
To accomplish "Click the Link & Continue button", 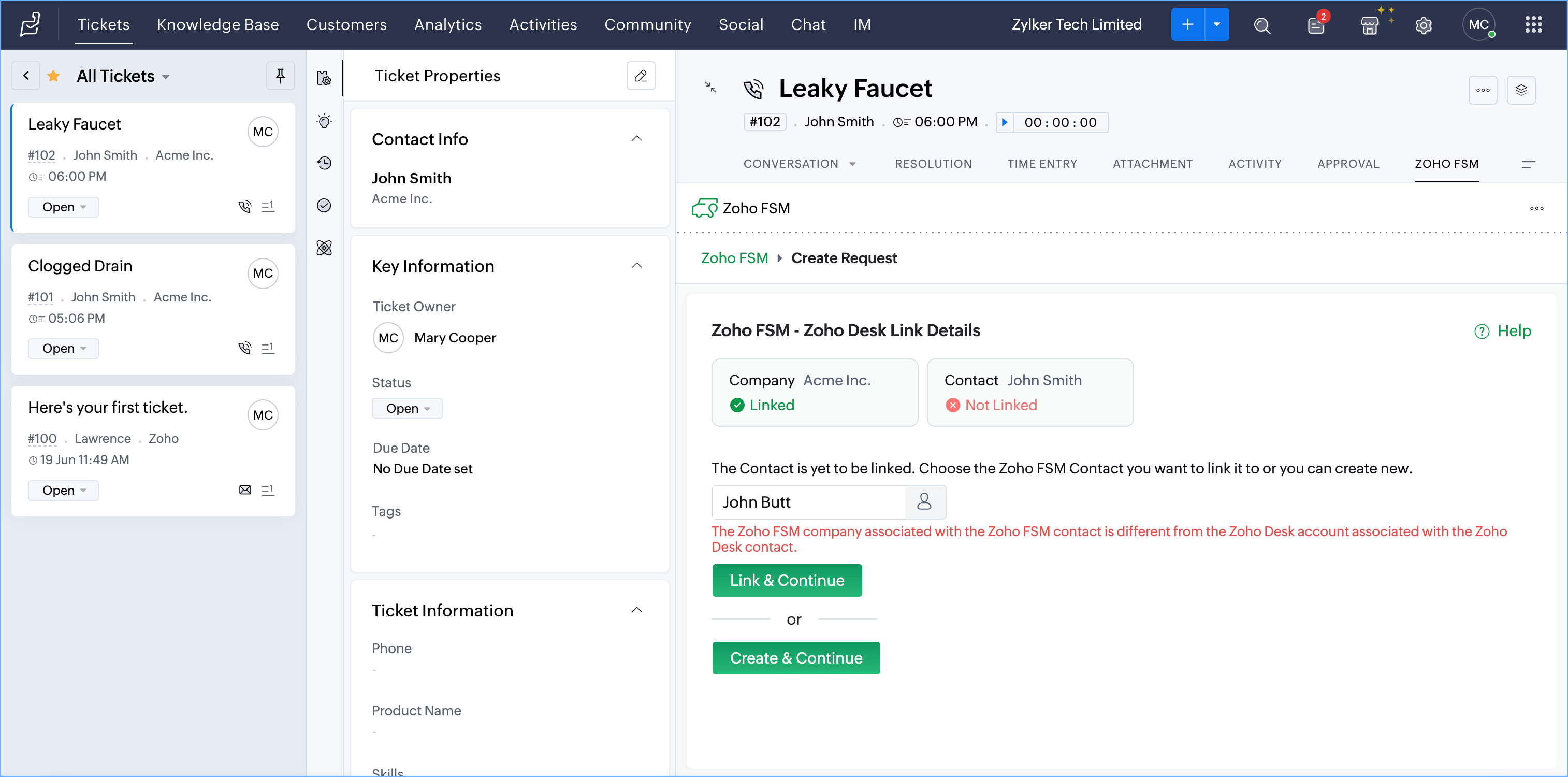I will 787,580.
